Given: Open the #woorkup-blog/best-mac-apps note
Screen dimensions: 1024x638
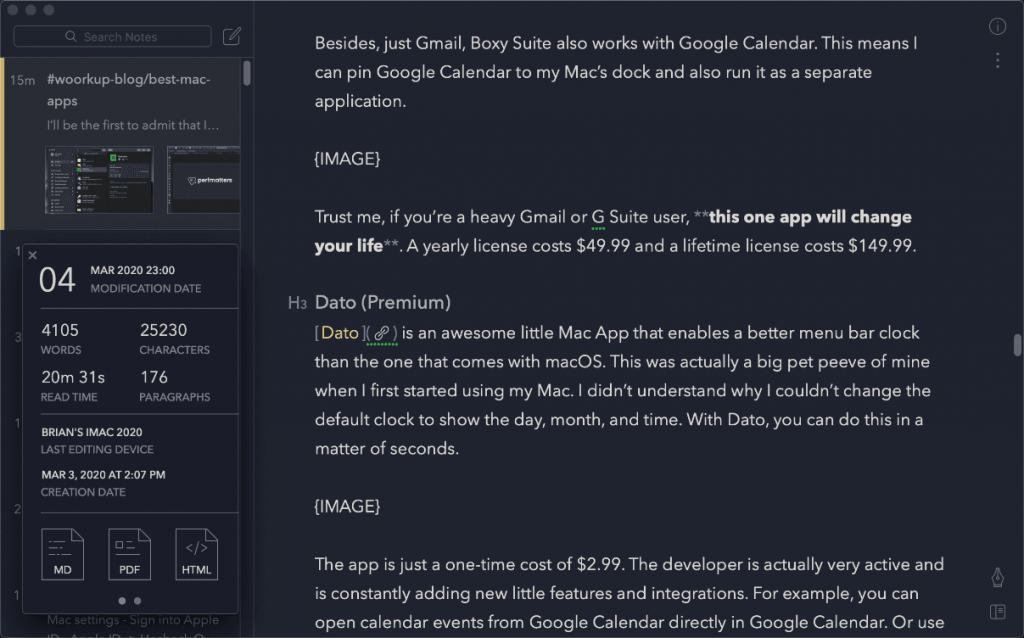Looking at the screenshot, I should pos(122,144).
